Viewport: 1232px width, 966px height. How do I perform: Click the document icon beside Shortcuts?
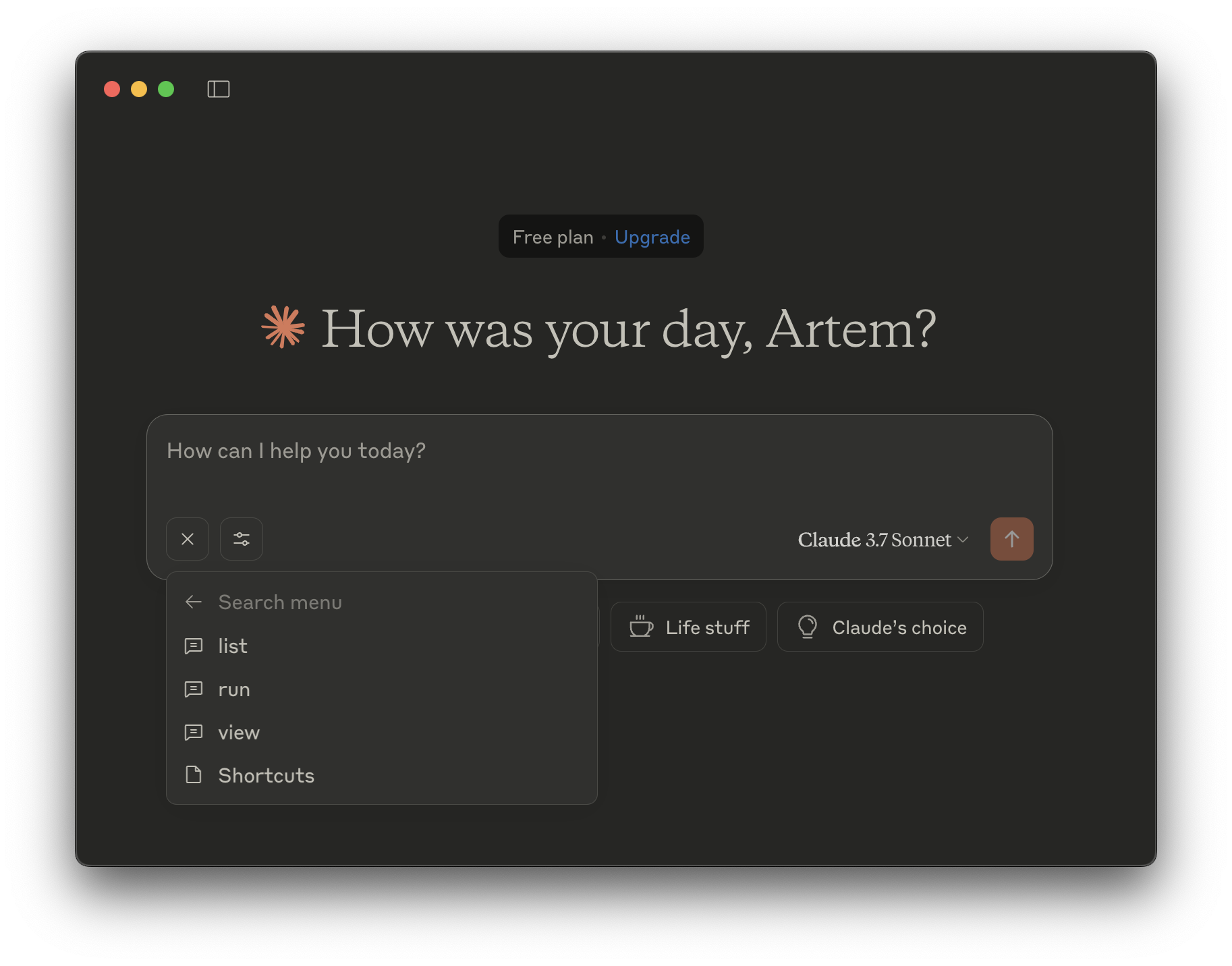(194, 775)
